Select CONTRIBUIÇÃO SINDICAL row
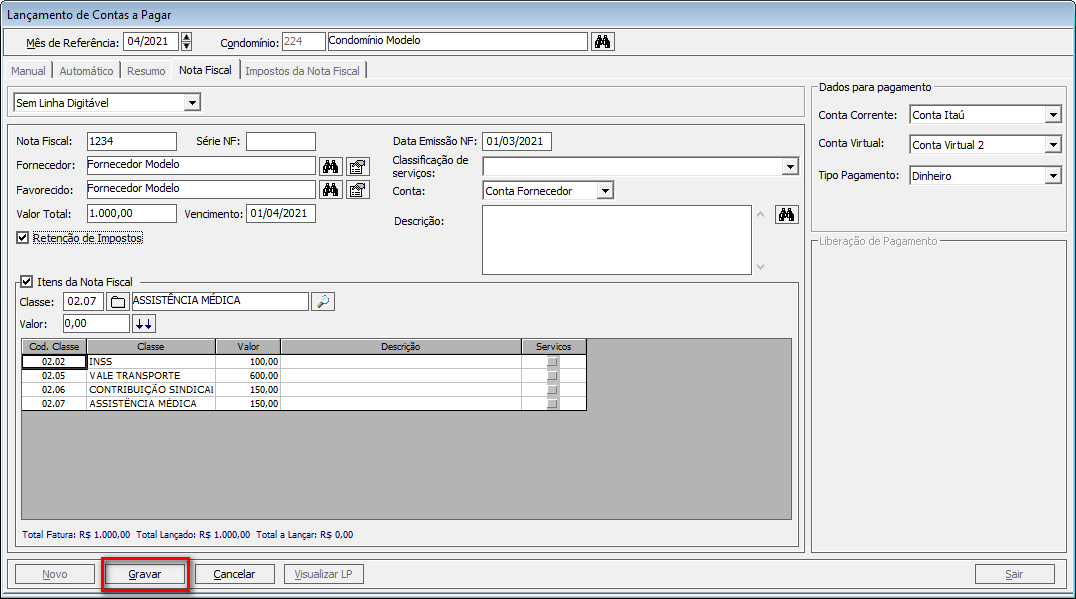The width and height of the screenshot is (1076, 599). [304, 390]
